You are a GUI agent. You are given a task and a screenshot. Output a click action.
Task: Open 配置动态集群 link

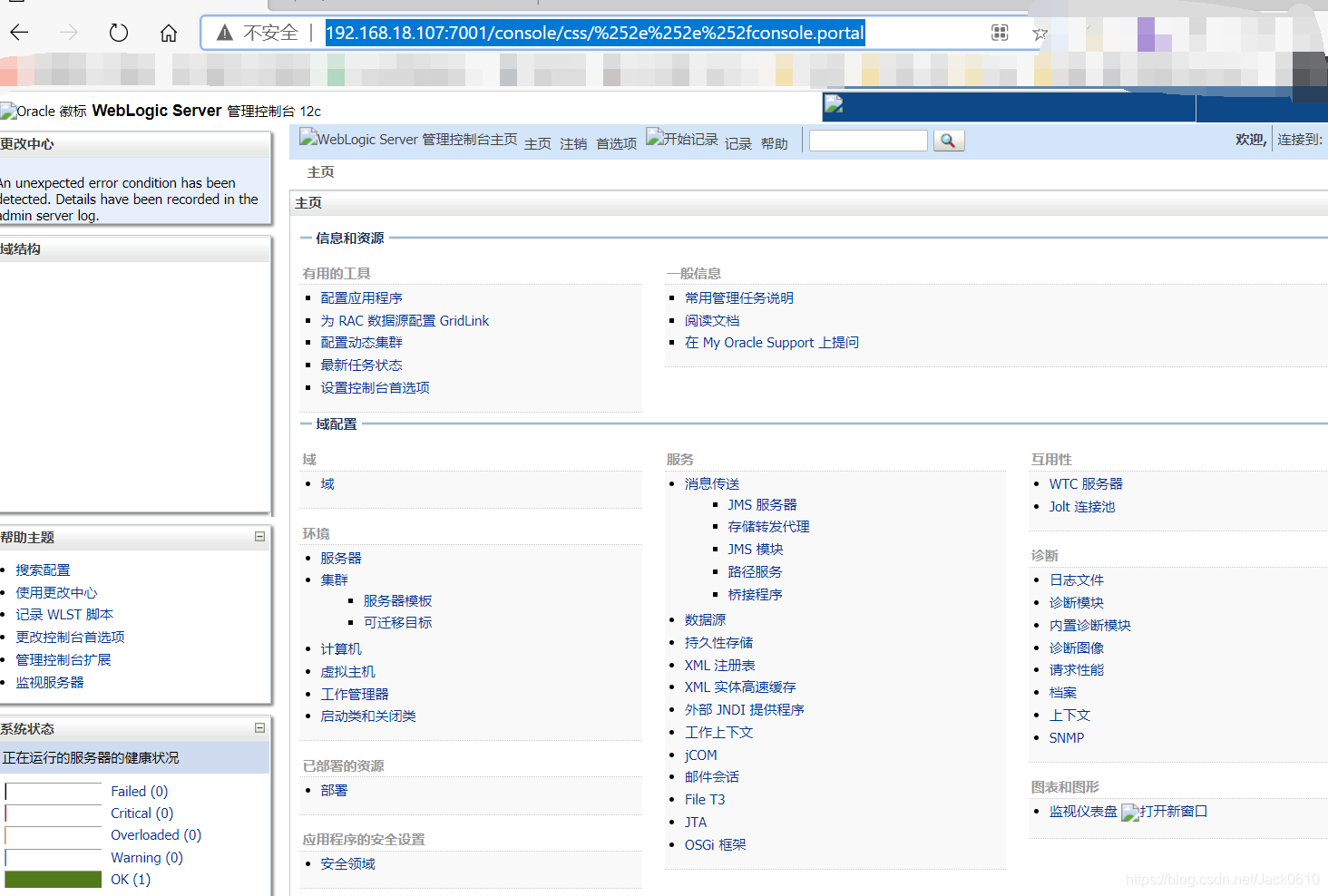point(361,342)
